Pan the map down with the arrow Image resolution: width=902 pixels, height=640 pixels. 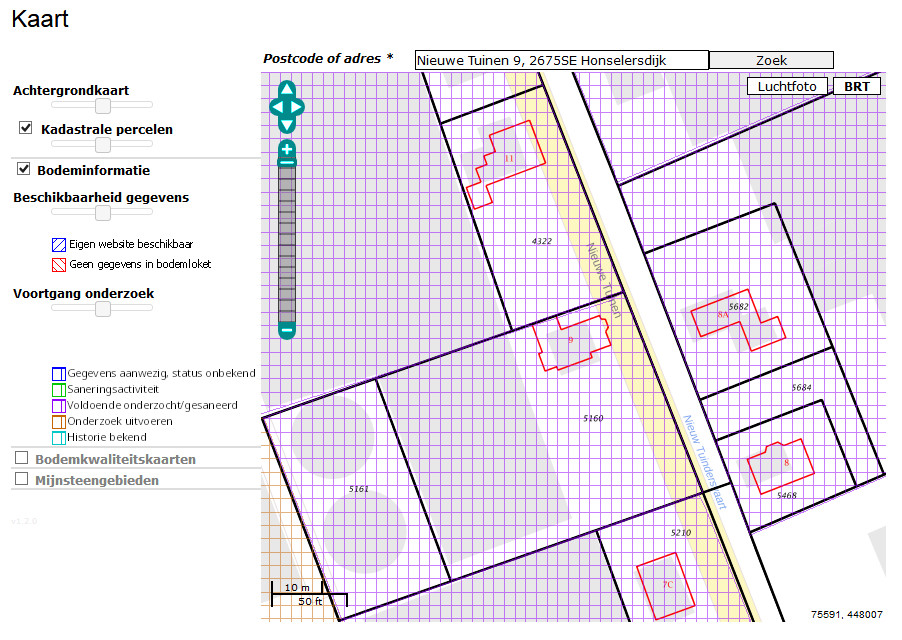click(286, 124)
